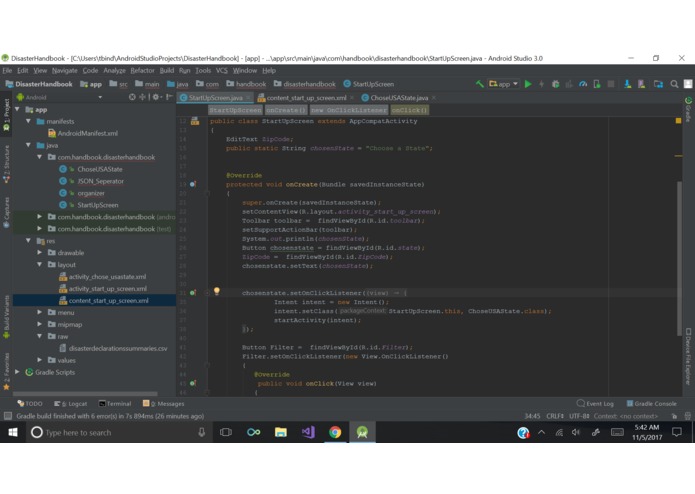Open the Event Log
Screen dimensions: 695x494
pyautogui.click(x=595, y=403)
